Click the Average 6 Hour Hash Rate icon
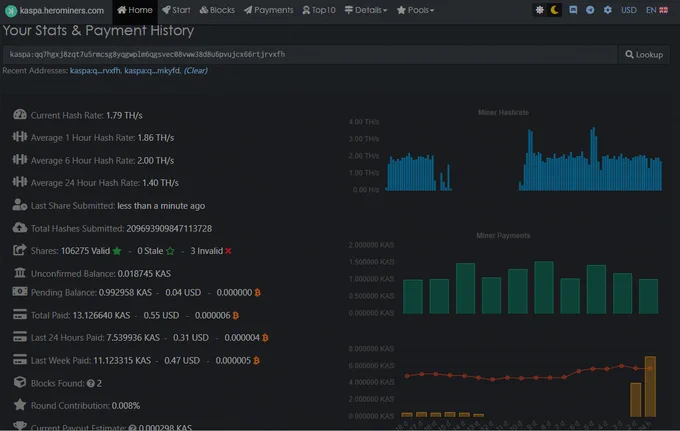Image resolution: width=680 pixels, height=431 pixels. [20, 160]
